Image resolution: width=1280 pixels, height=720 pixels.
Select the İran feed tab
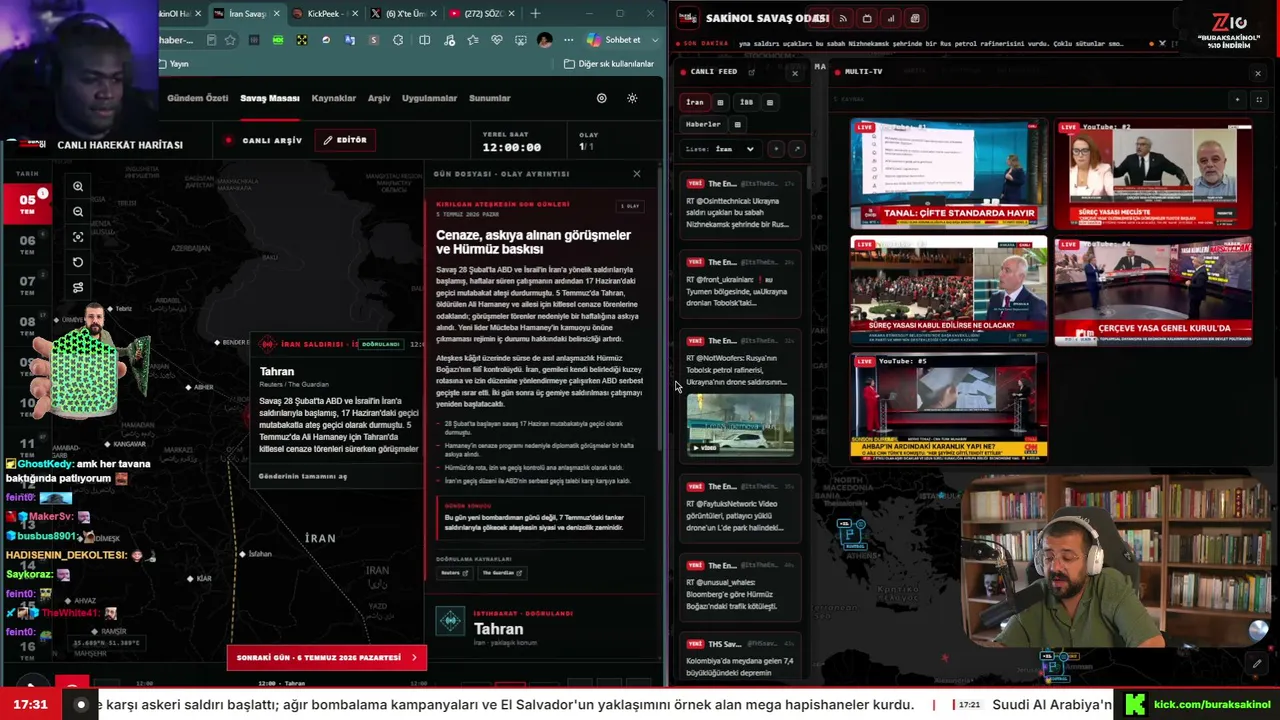click(695, 102)
